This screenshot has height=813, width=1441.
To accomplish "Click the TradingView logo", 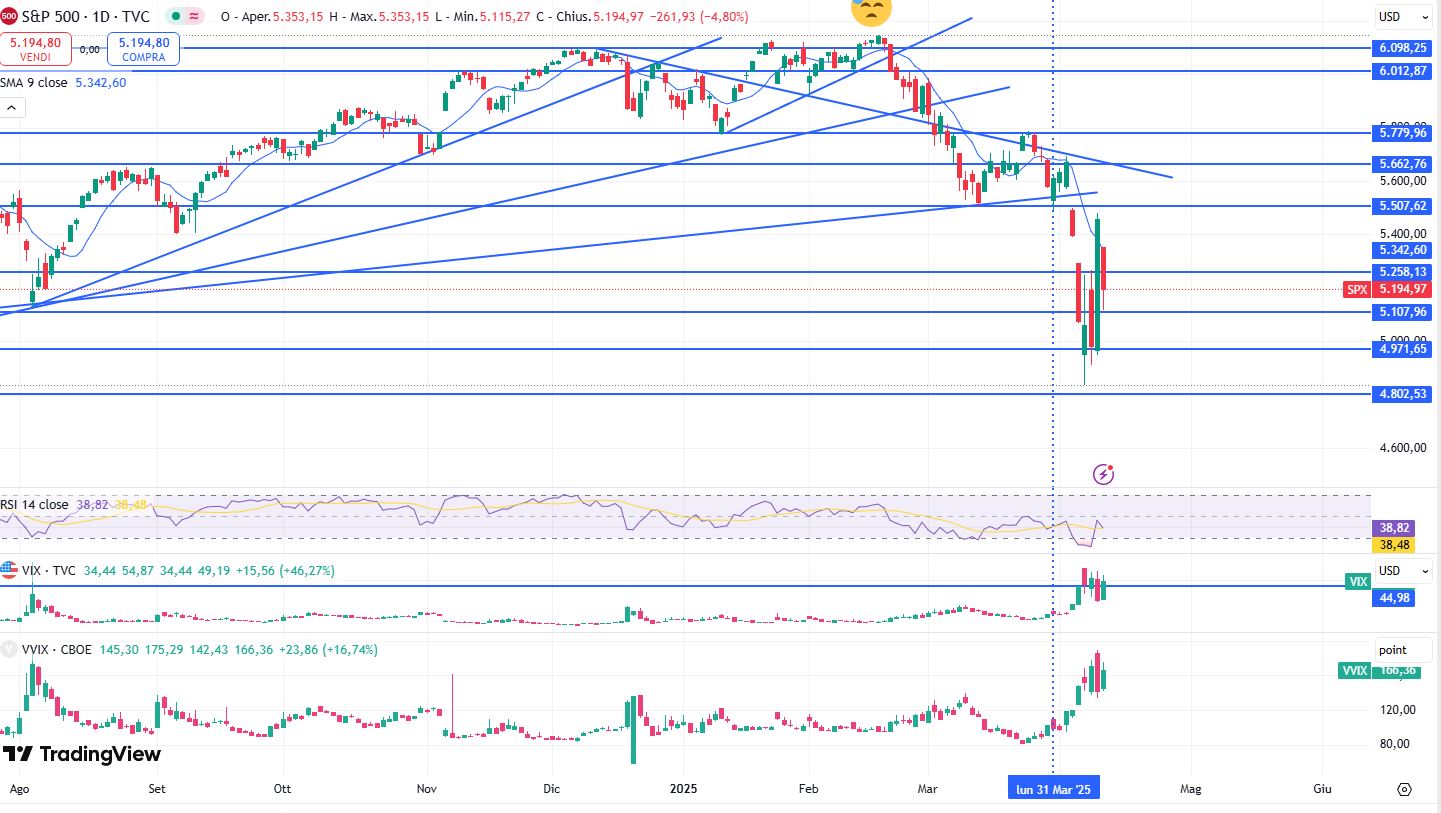I will click(82, 754).
